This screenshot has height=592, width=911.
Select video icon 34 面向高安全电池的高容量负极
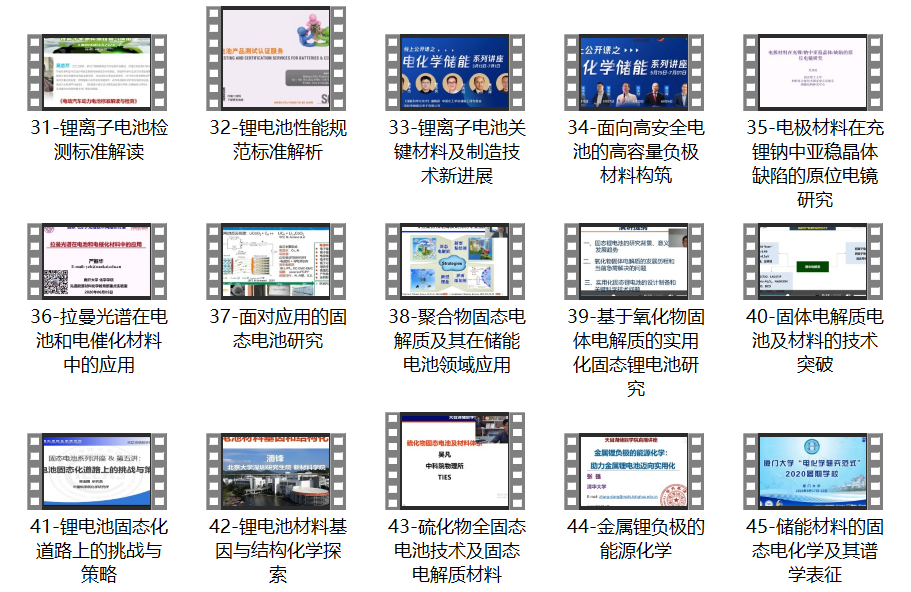pyautogui.click(x=634, y=72)
